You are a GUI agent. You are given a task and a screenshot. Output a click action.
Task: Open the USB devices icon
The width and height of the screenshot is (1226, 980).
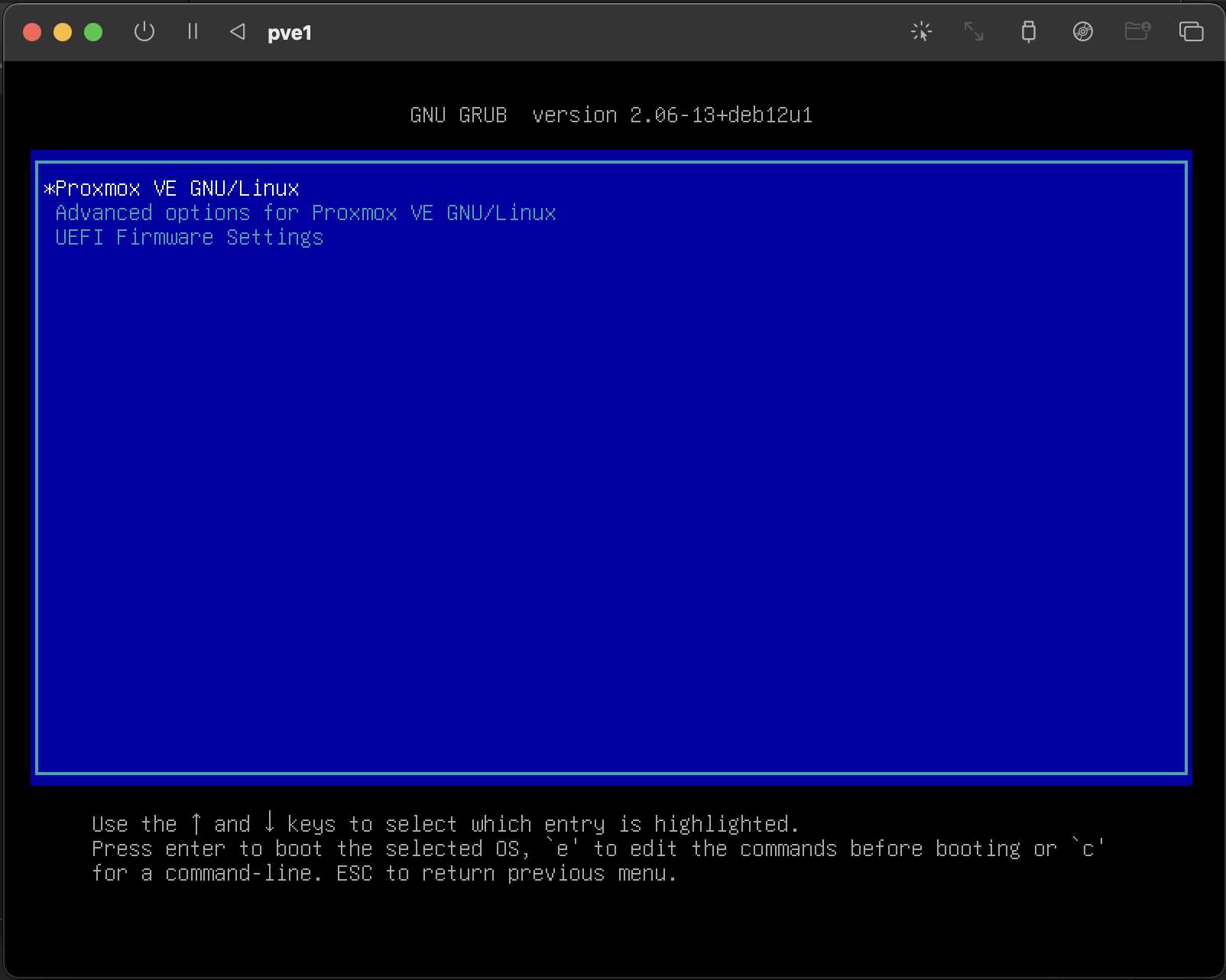click(x=1029, y=31)
